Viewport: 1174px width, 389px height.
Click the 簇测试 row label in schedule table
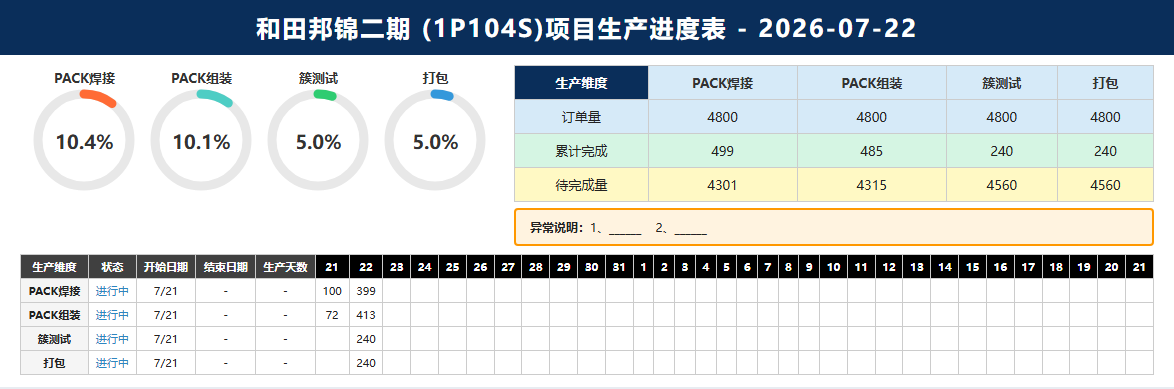(55, 339)
